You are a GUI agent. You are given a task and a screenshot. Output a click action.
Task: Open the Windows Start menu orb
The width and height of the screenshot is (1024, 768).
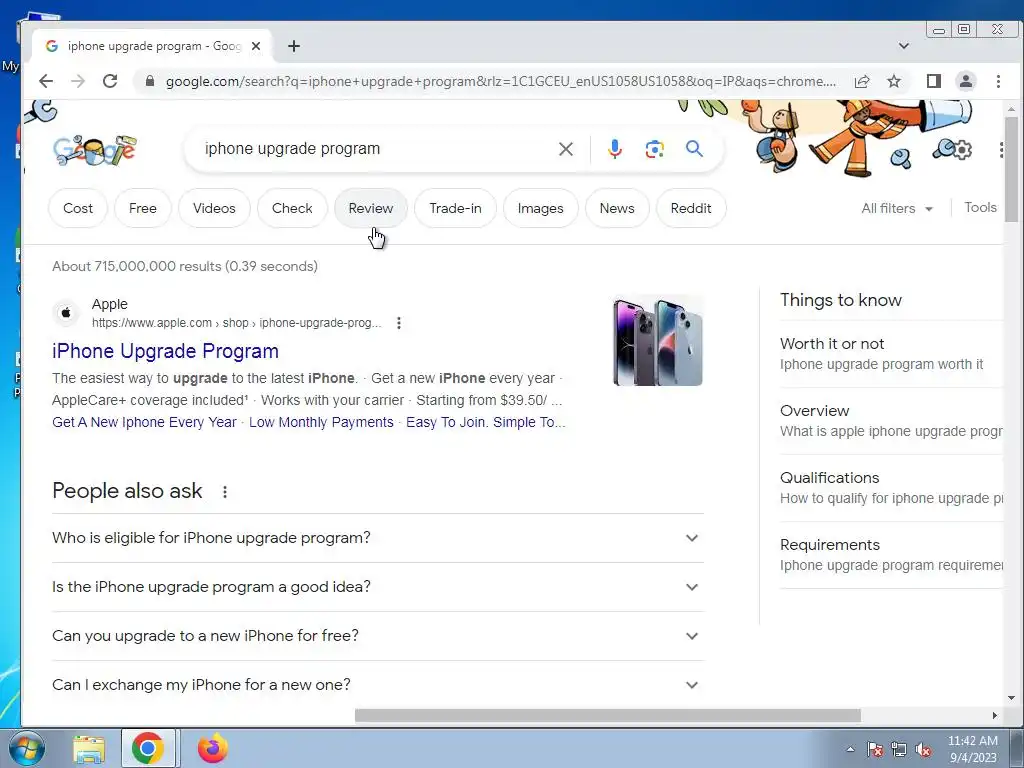pos(26,748)
